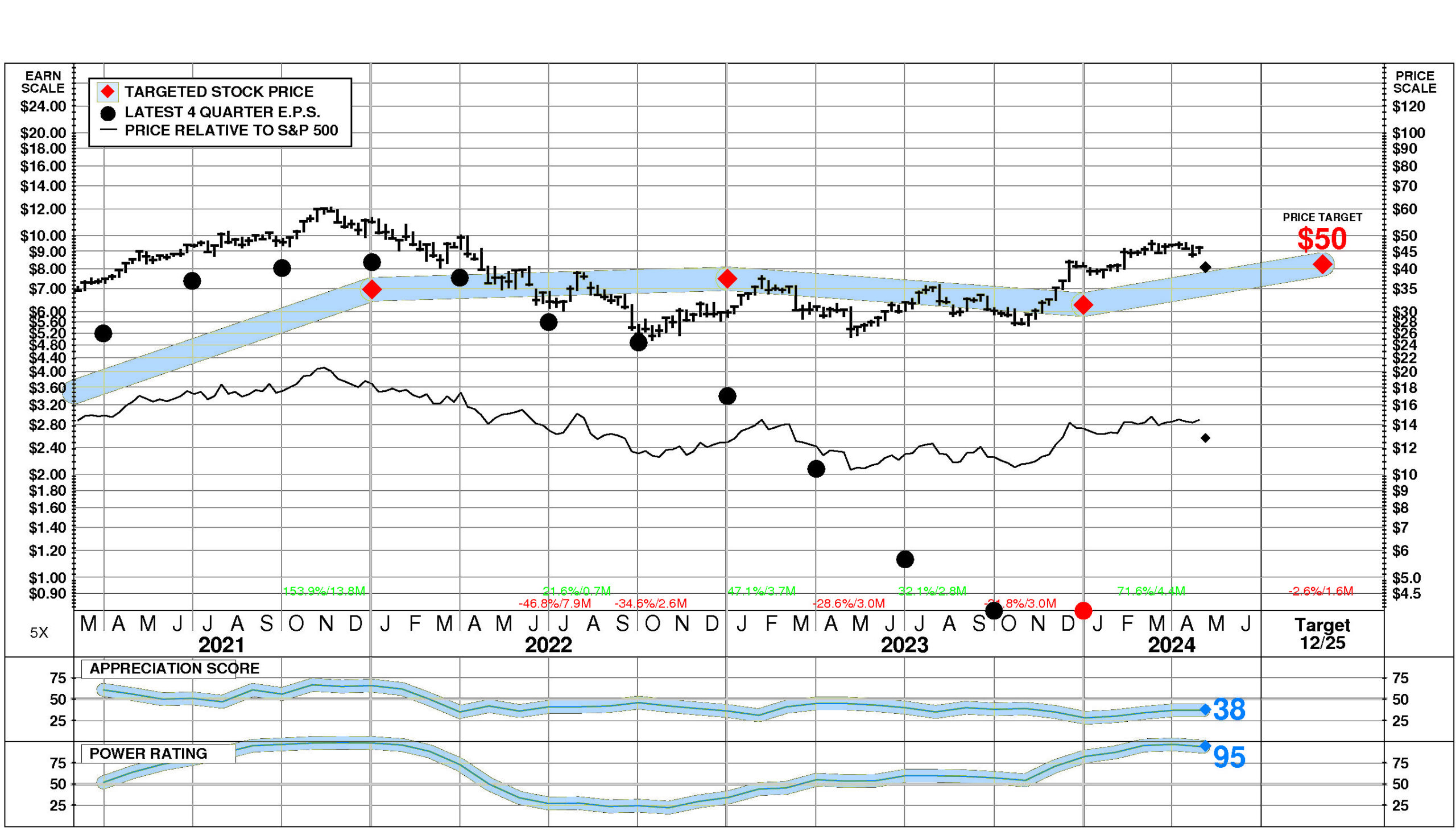Click the 5X scale label at bottom left

(x=39, y=632)
